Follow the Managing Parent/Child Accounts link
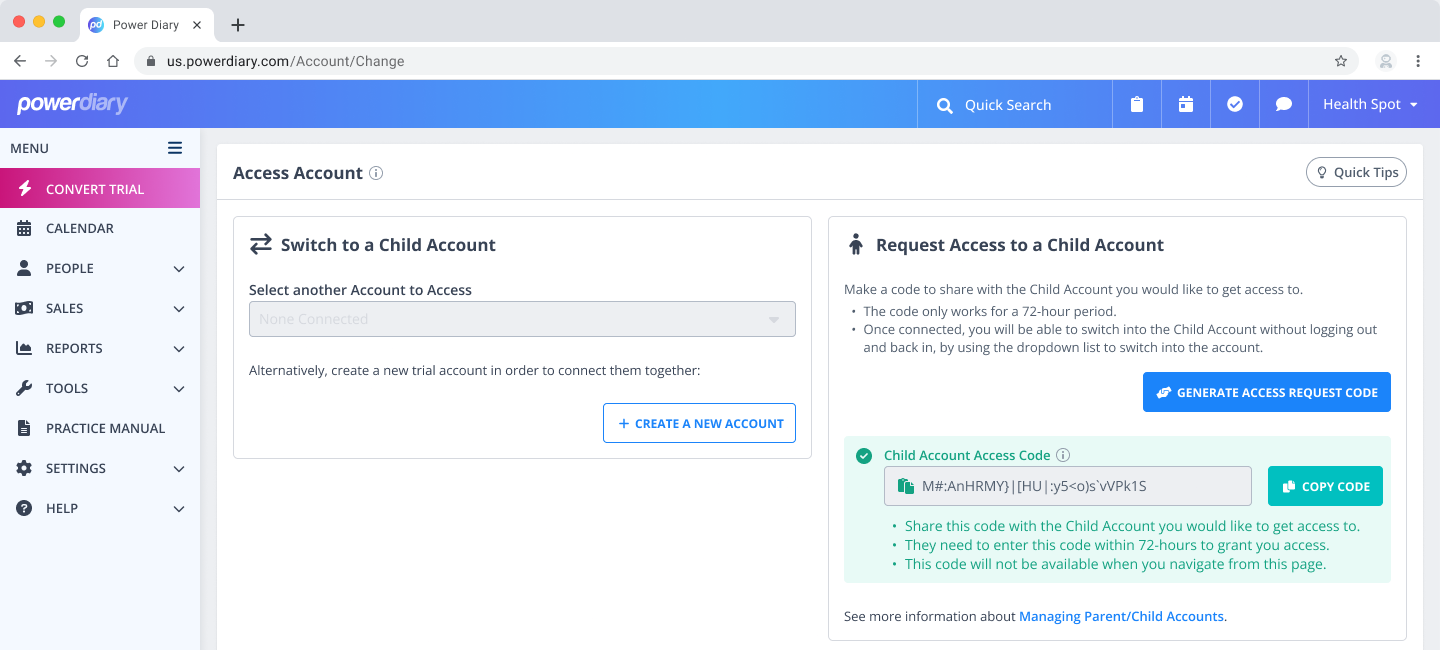The width and height of the screenshot is (1440, 650). [1121, 616]
